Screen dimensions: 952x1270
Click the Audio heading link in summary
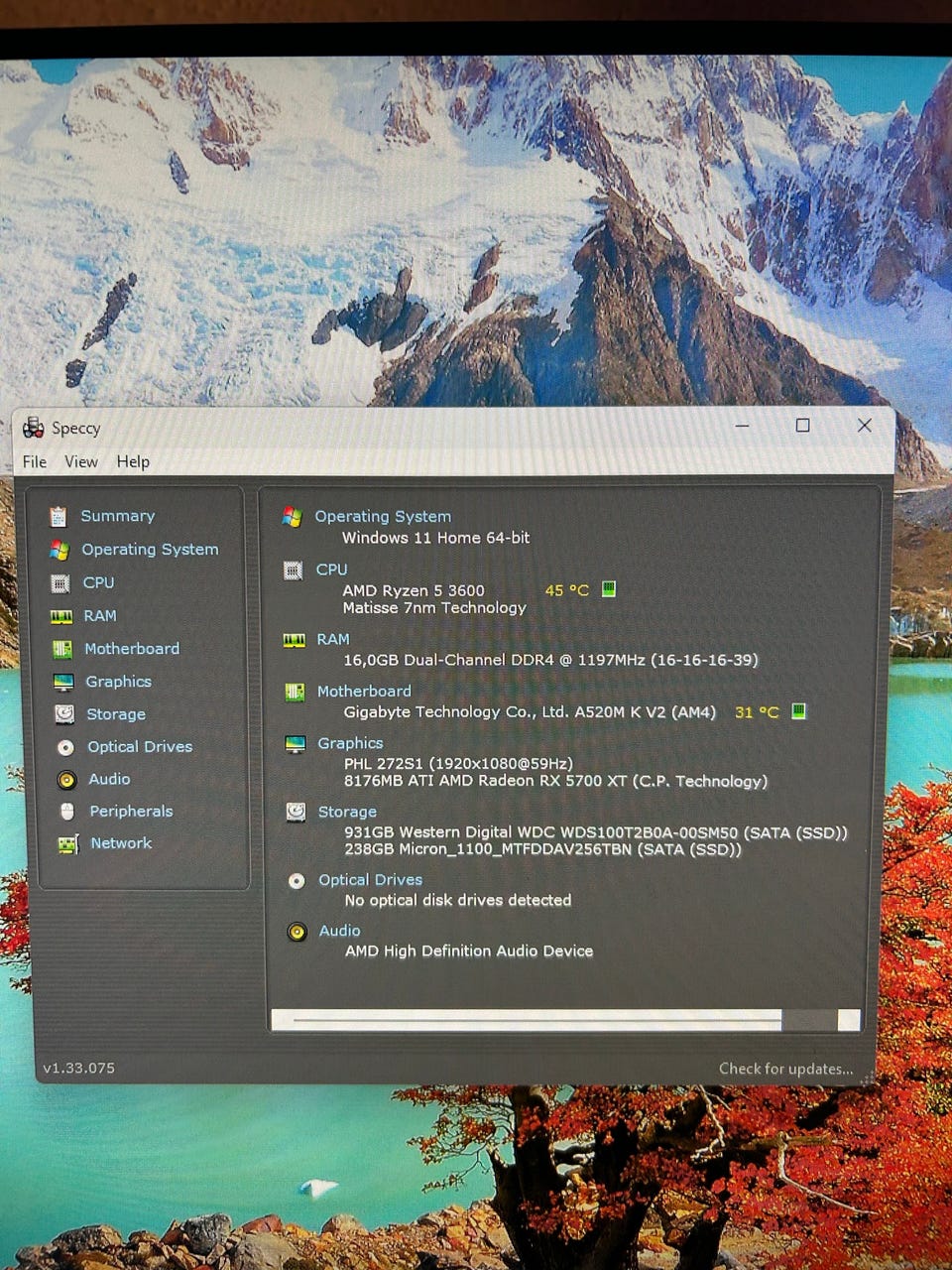339,931
